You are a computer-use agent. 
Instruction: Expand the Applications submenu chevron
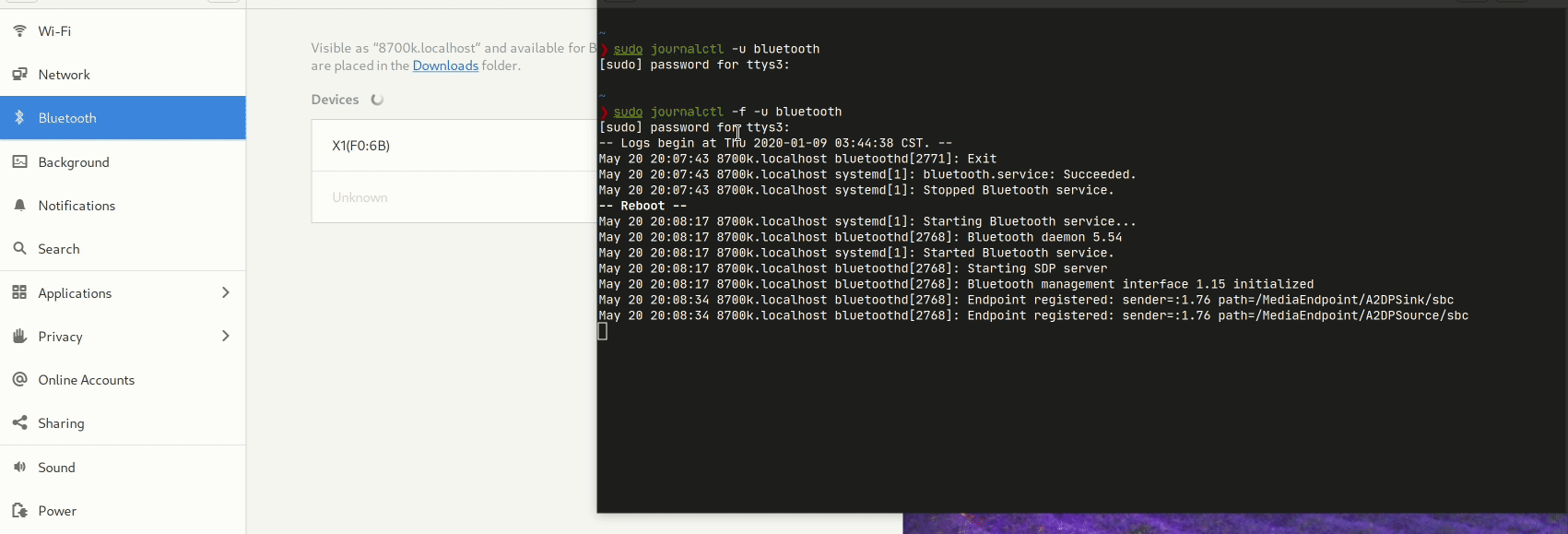[x=226, y=292]
